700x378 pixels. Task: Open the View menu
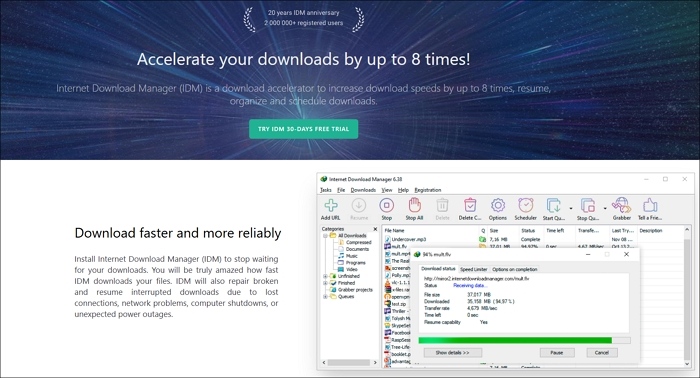click(x=387, y=190)
